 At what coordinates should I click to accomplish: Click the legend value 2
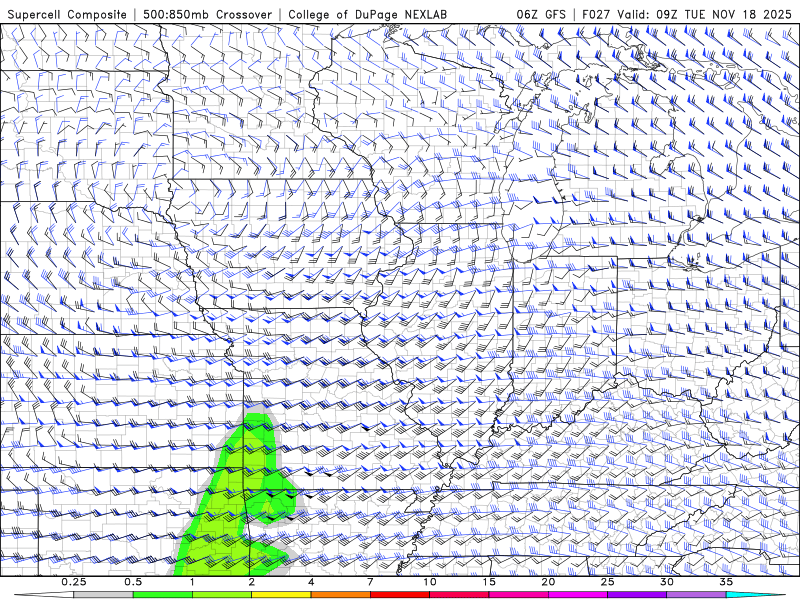tap(252, 582)
